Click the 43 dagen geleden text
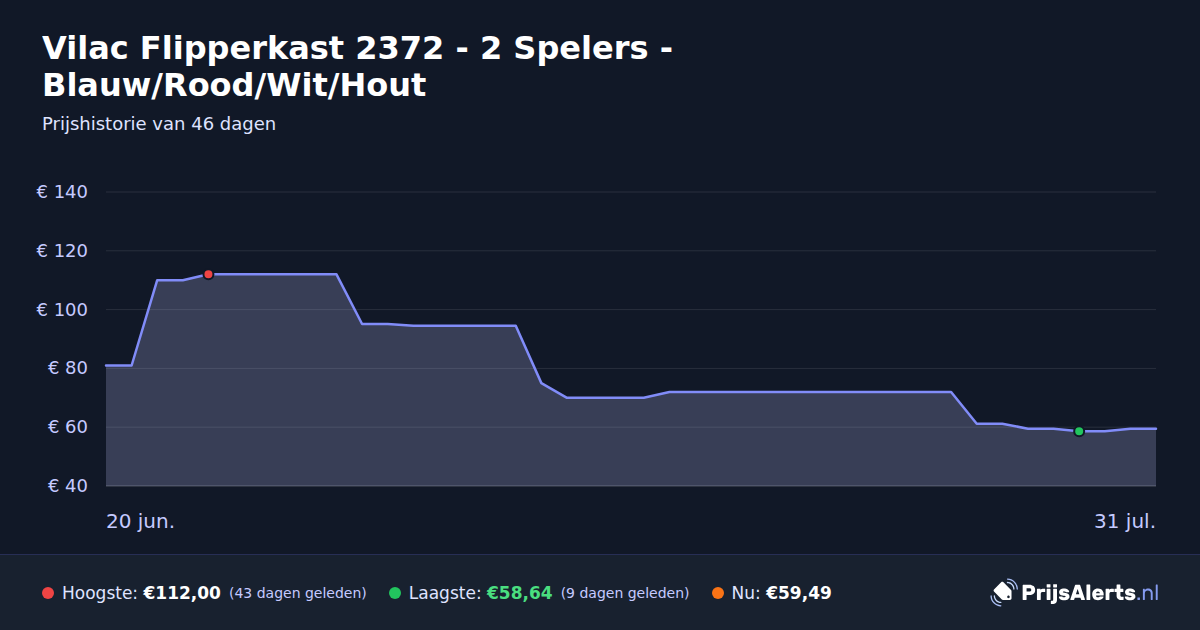 298,593
